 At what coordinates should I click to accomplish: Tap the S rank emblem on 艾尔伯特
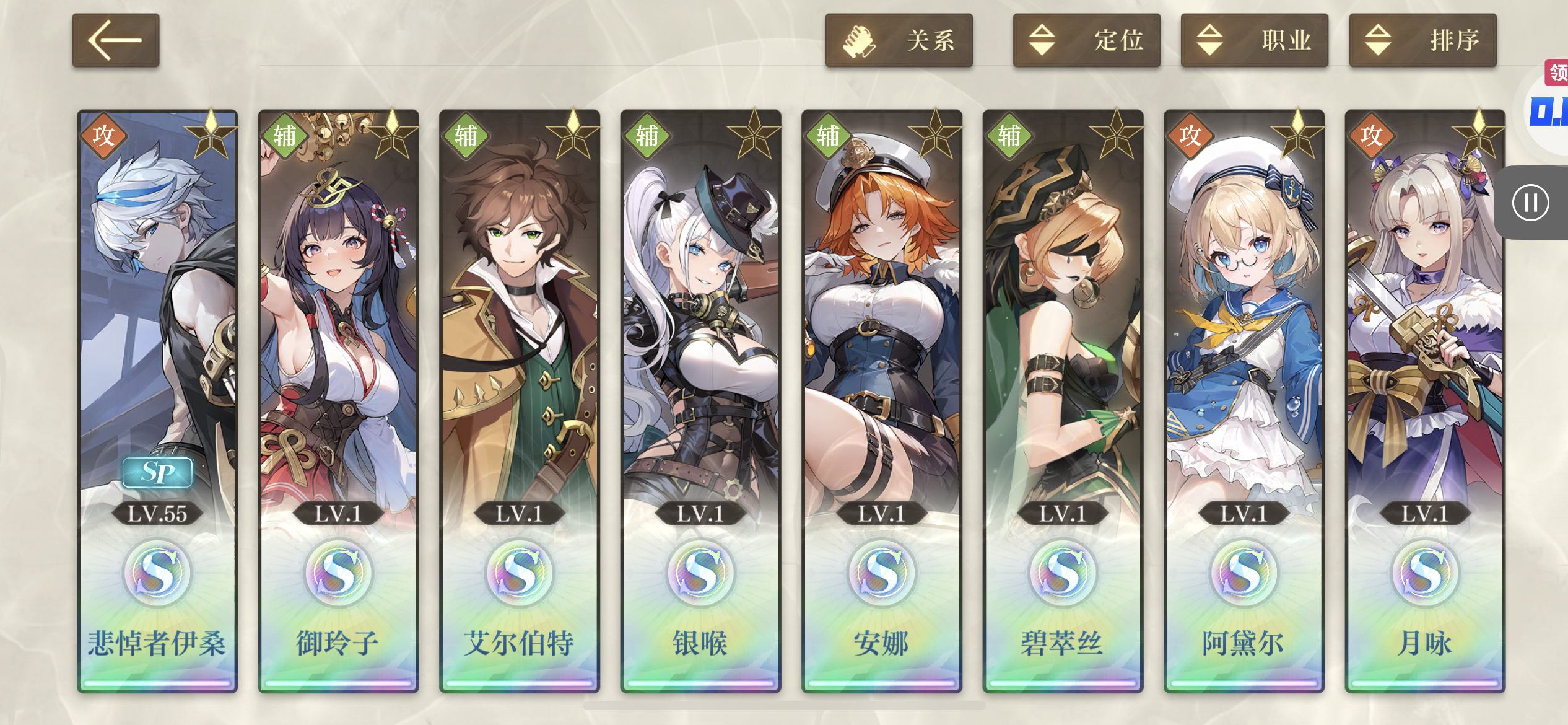click(x=520, y=573)
